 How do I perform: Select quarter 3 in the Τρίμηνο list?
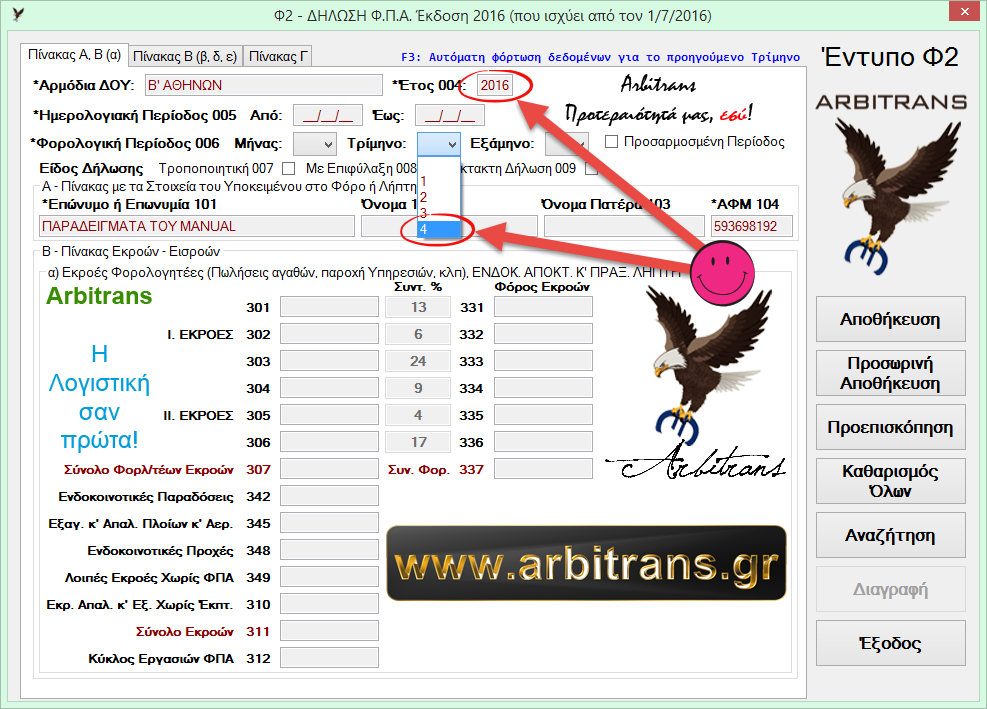[x=439, y=213]
